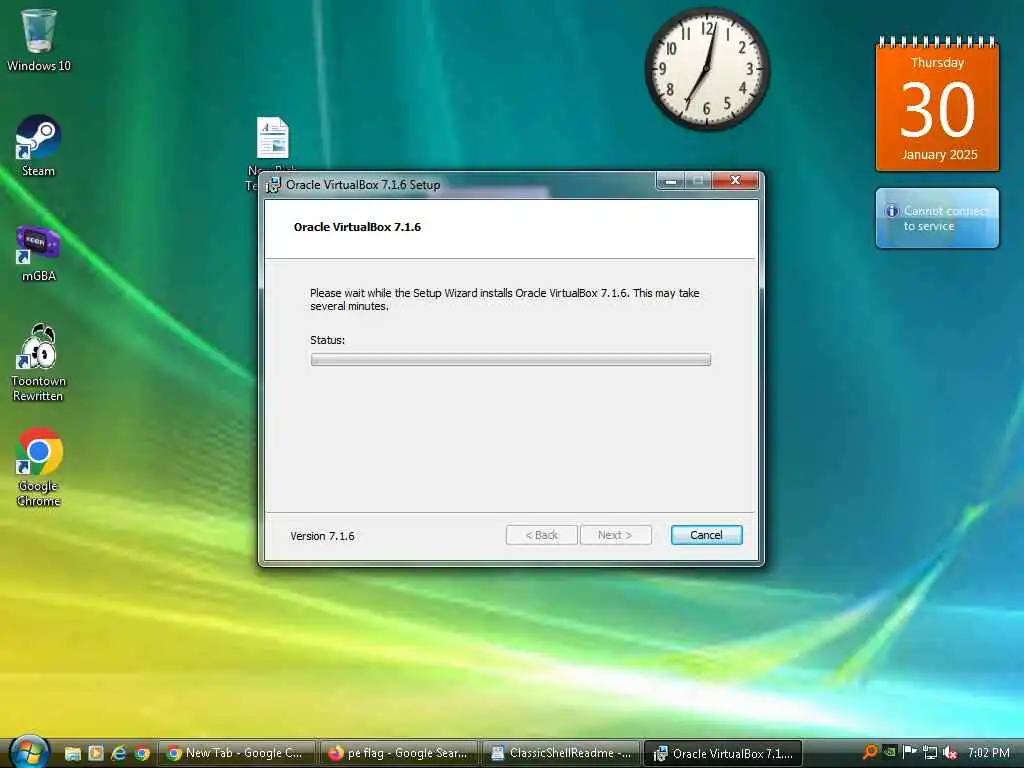The image size is (1024, 768).
Task: Click the analog clock gadget
Action: pyautogui.click(x=707, y=69)
